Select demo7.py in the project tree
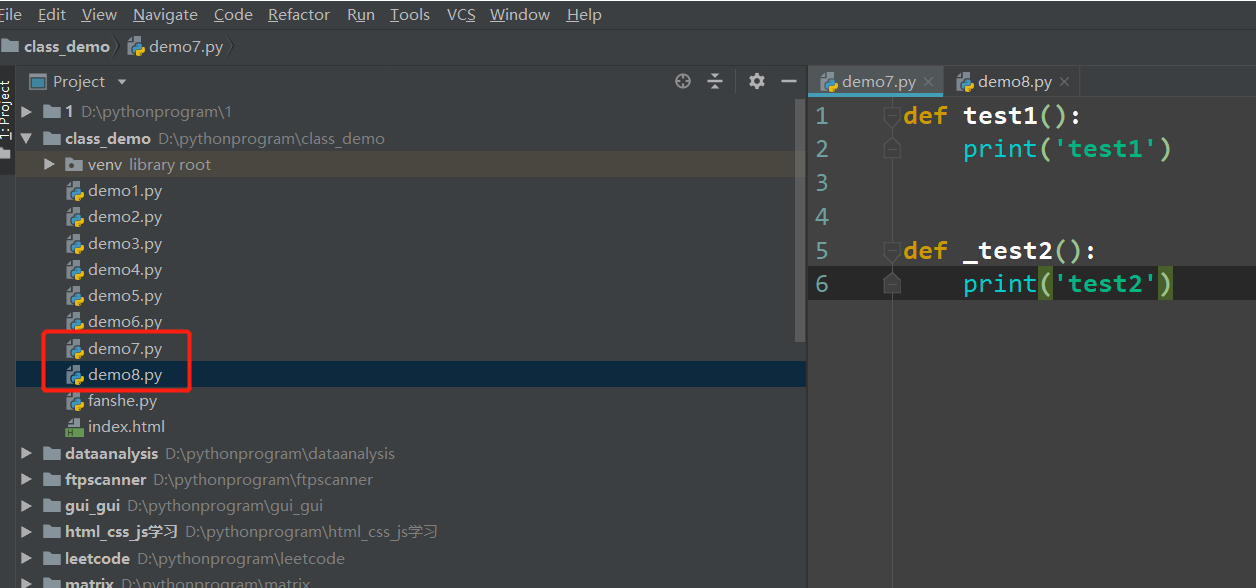The height and width of the screenshot is (588, 1256). tap(125, 348)
